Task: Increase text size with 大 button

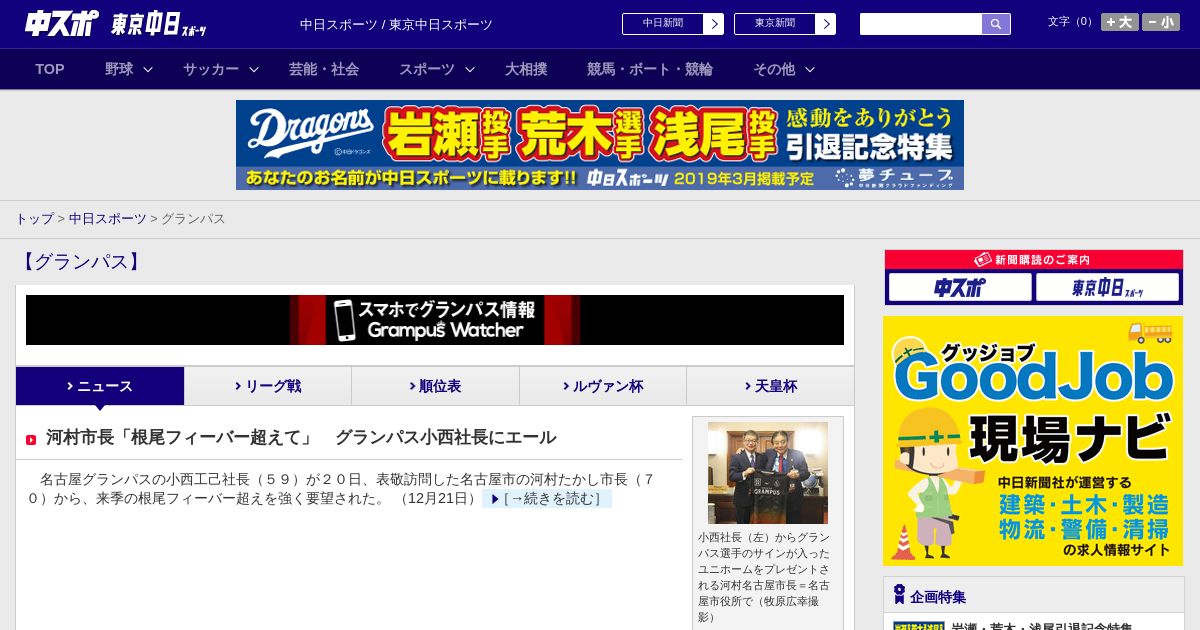Action: (1120, 22)
